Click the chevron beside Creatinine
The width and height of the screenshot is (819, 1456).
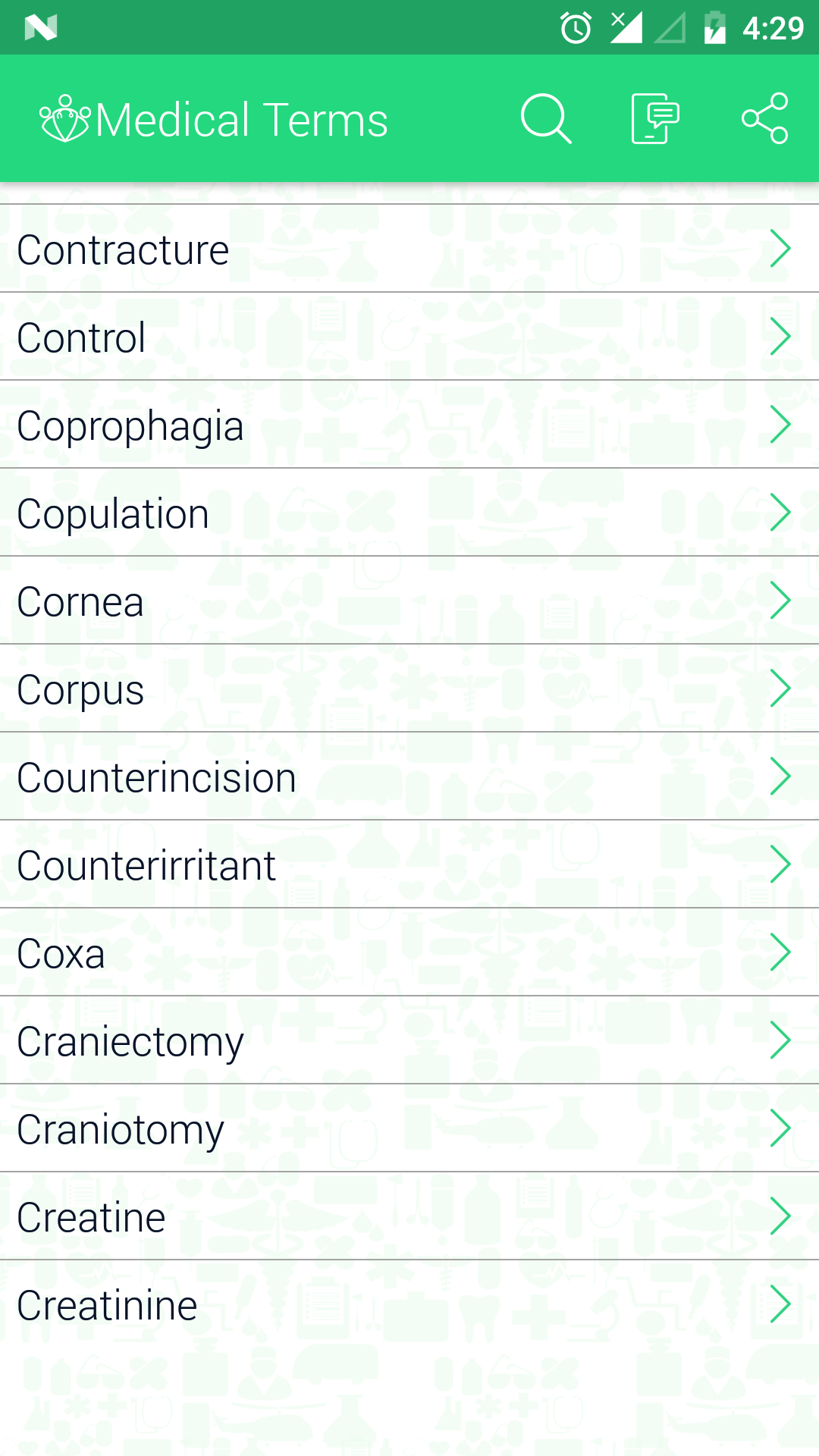coord(780,1304)
